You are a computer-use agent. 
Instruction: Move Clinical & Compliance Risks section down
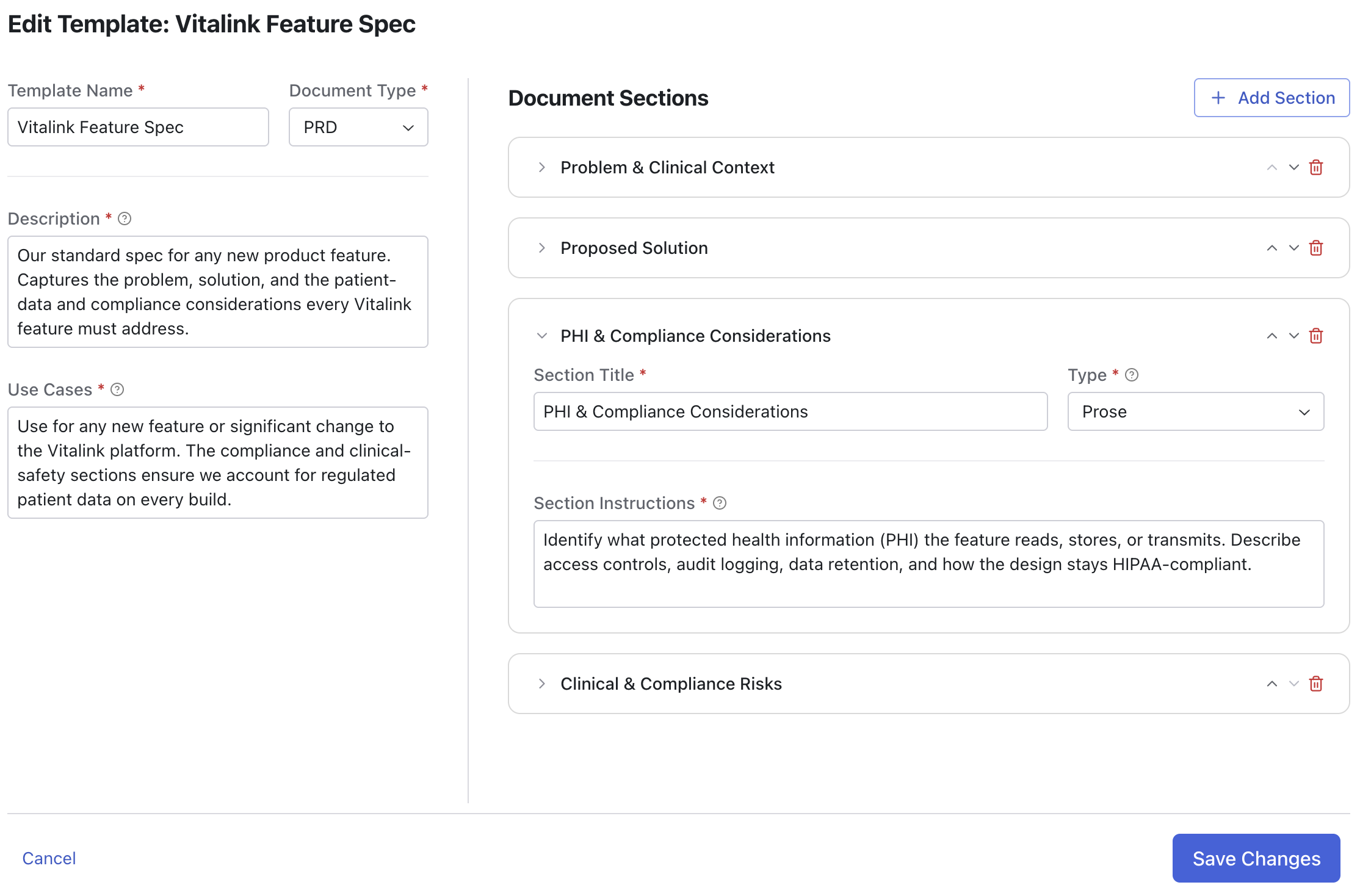tap(1294, 684)
